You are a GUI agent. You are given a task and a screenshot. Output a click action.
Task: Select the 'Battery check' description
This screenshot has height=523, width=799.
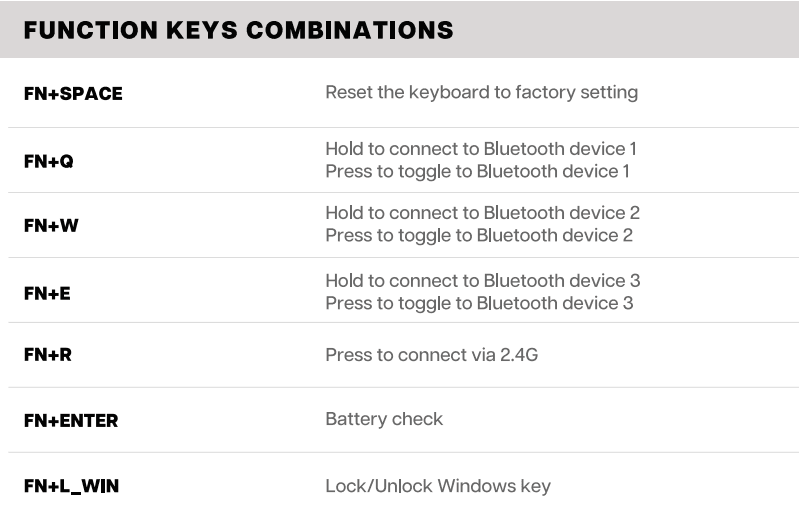384,419
